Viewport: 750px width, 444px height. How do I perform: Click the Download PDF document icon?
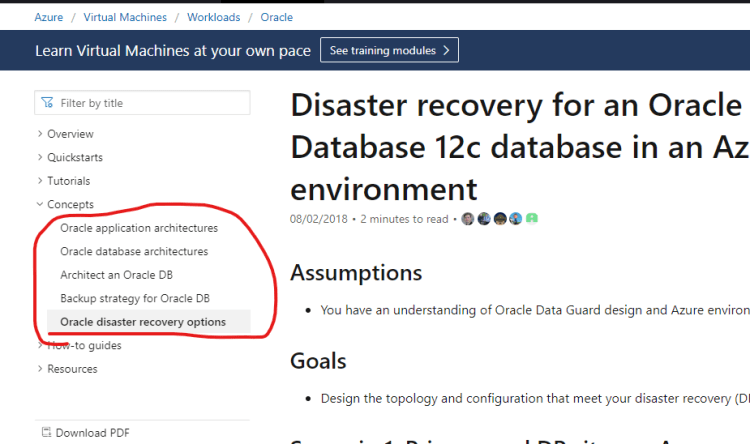pyautogui.click(x=46, y=433)
